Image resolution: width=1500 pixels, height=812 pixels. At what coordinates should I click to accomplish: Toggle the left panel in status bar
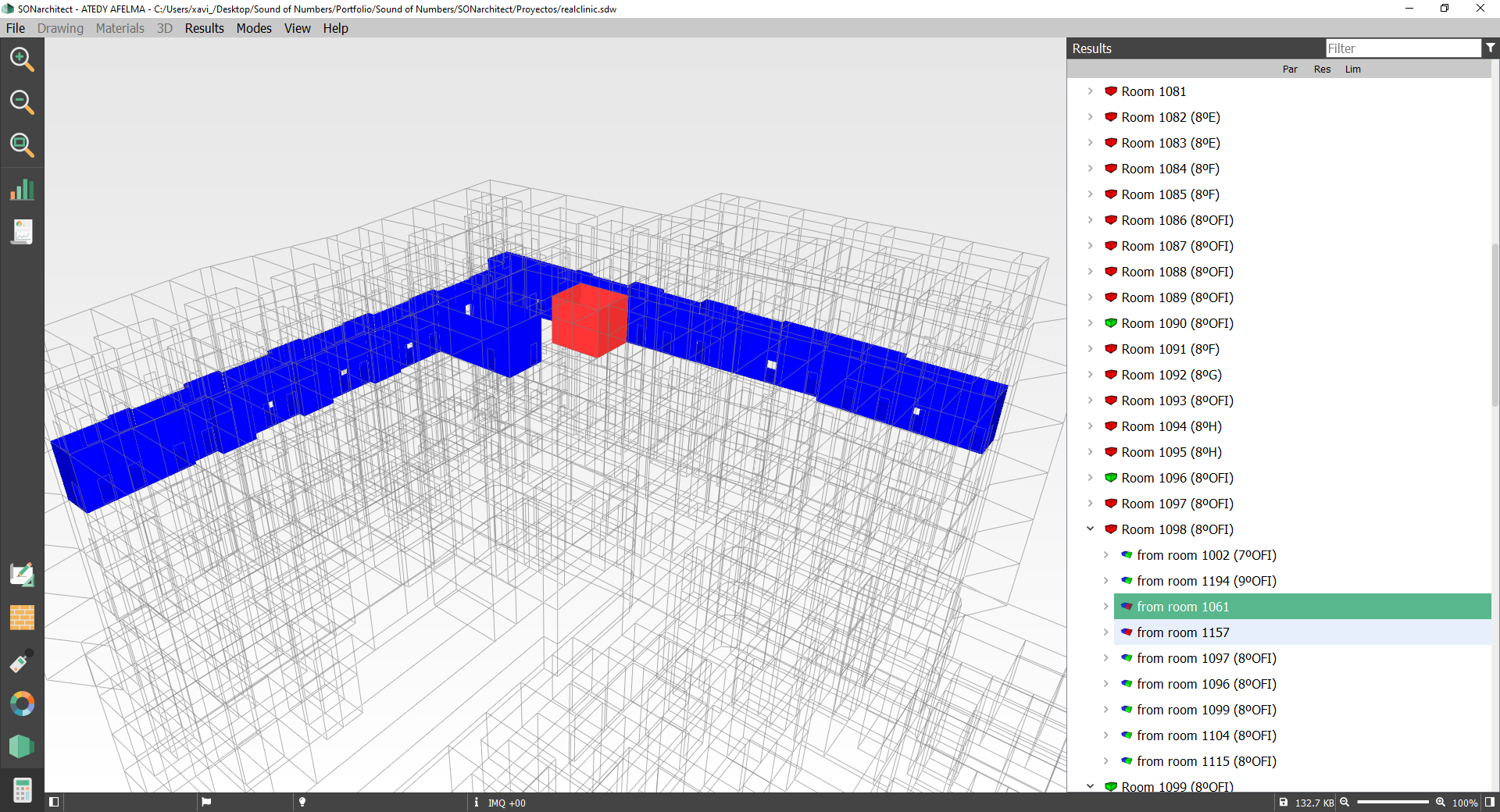click(54, 802)
